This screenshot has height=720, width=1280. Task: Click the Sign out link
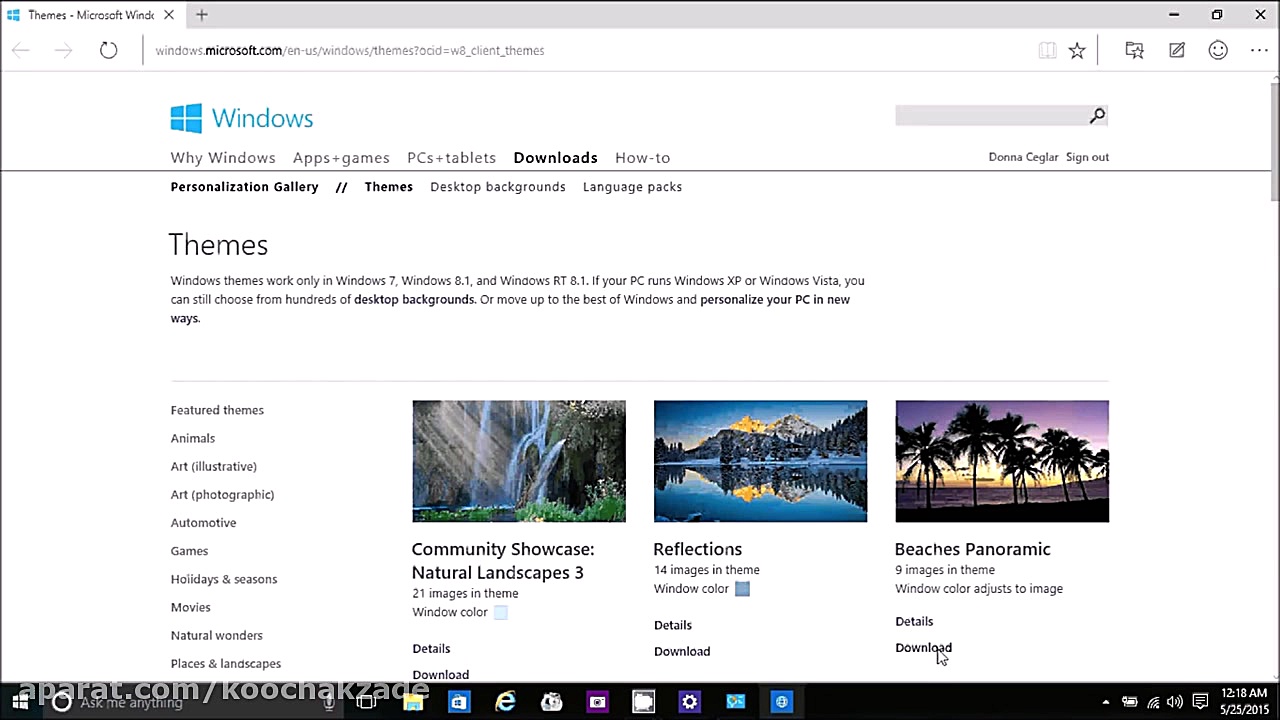pos(1087,157)
